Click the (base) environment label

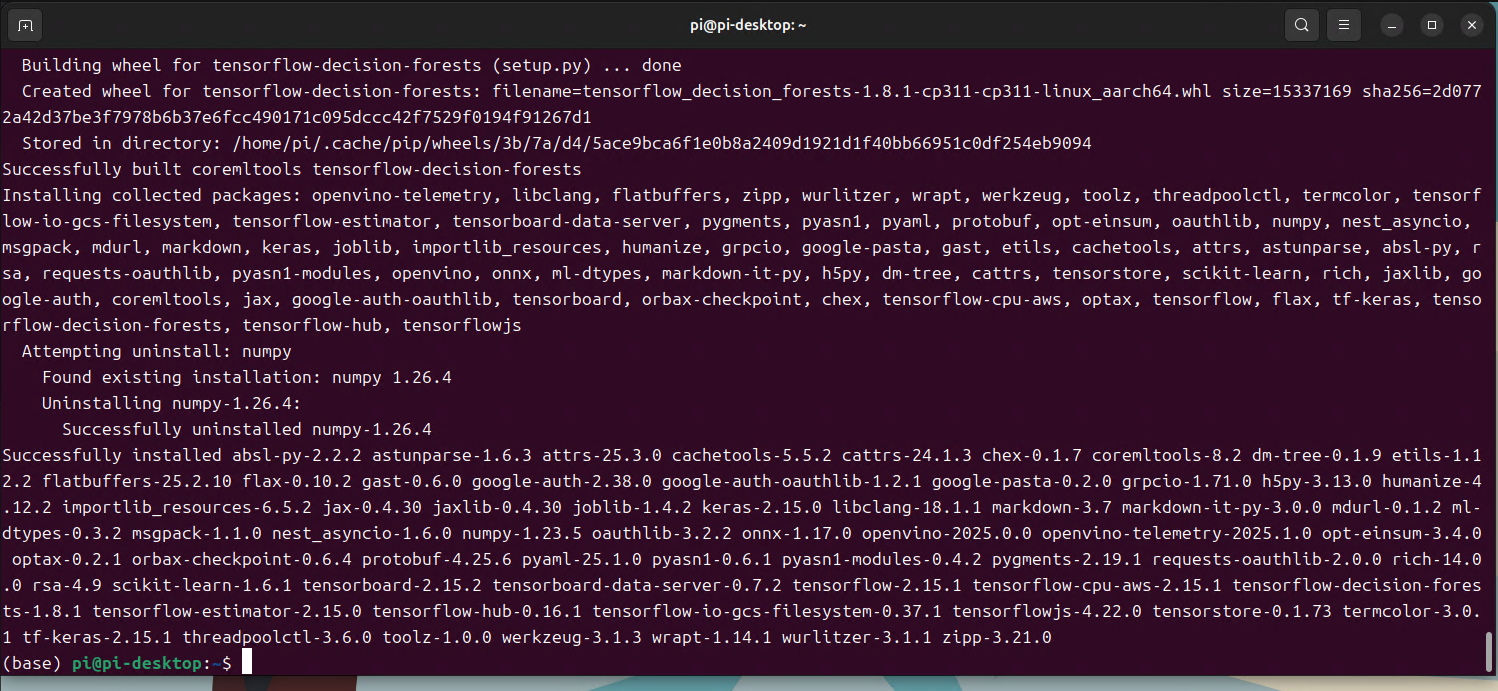(x=32, y=663)
